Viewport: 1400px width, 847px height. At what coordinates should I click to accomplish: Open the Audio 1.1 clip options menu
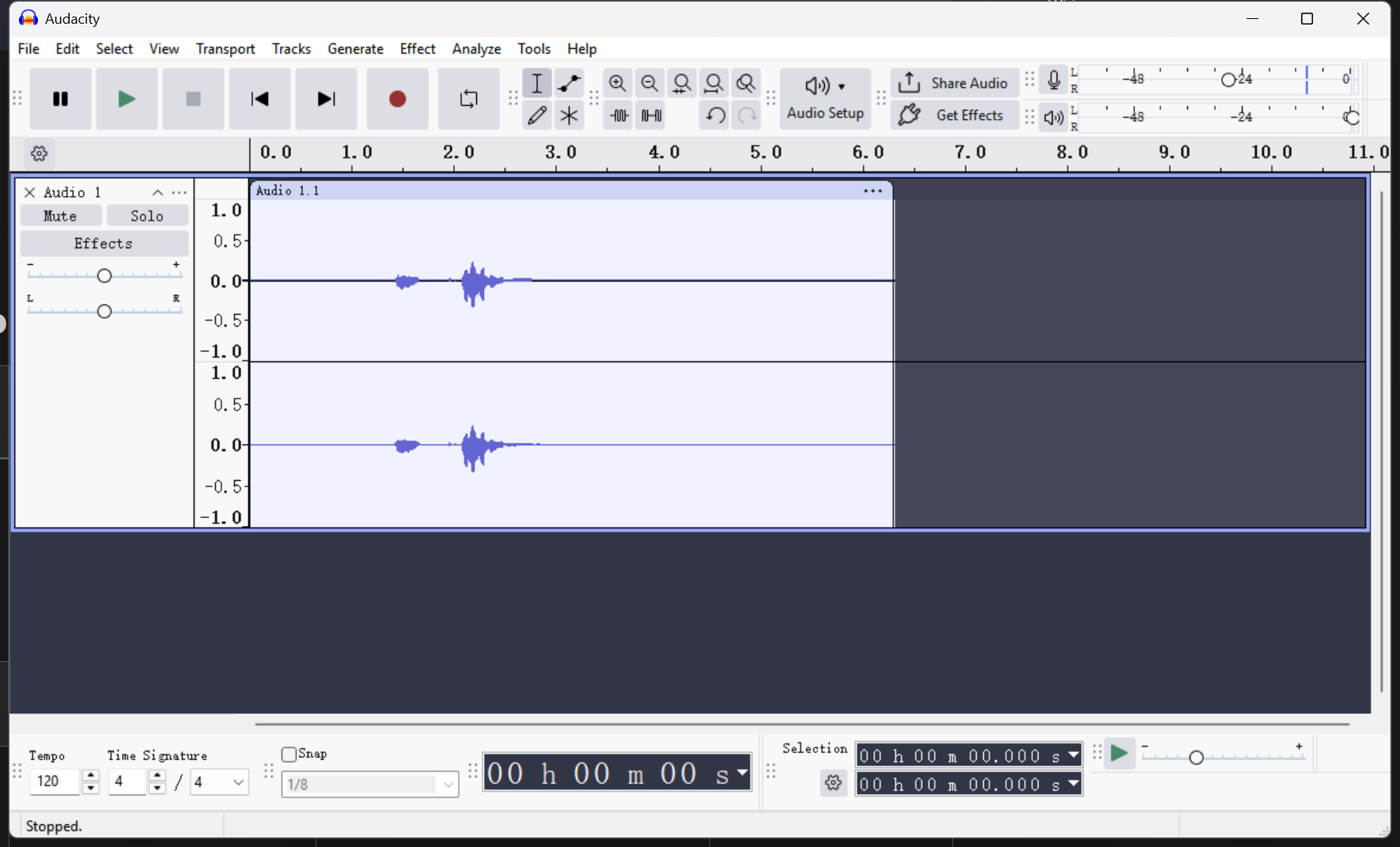pos(872,191)
